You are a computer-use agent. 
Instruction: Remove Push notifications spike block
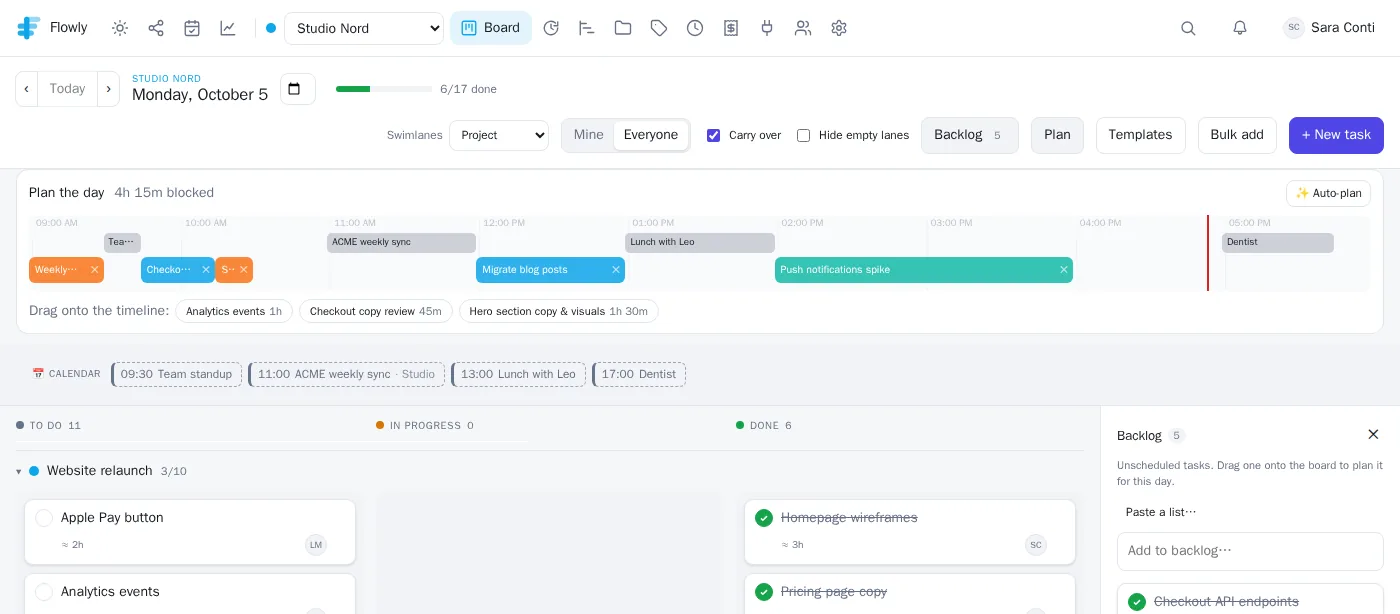point(1064,270)
